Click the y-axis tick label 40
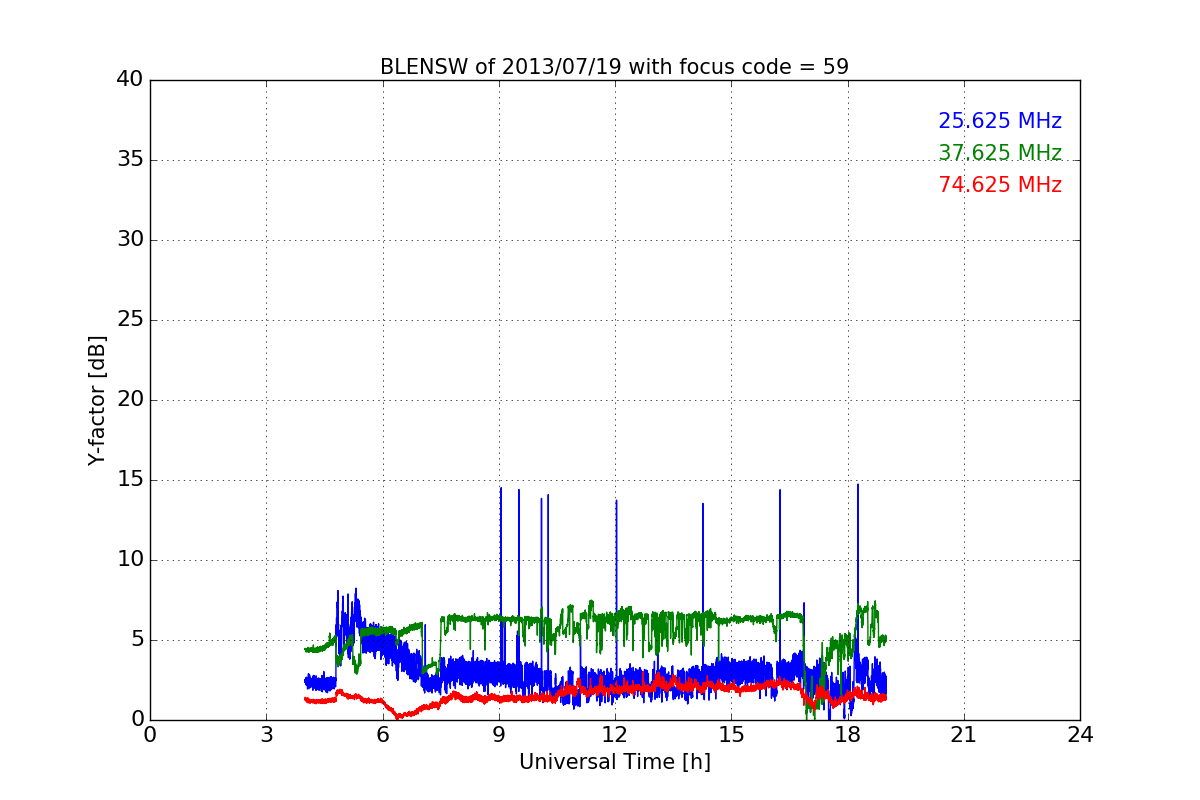1200x800 pixels. tap(129, 80)
